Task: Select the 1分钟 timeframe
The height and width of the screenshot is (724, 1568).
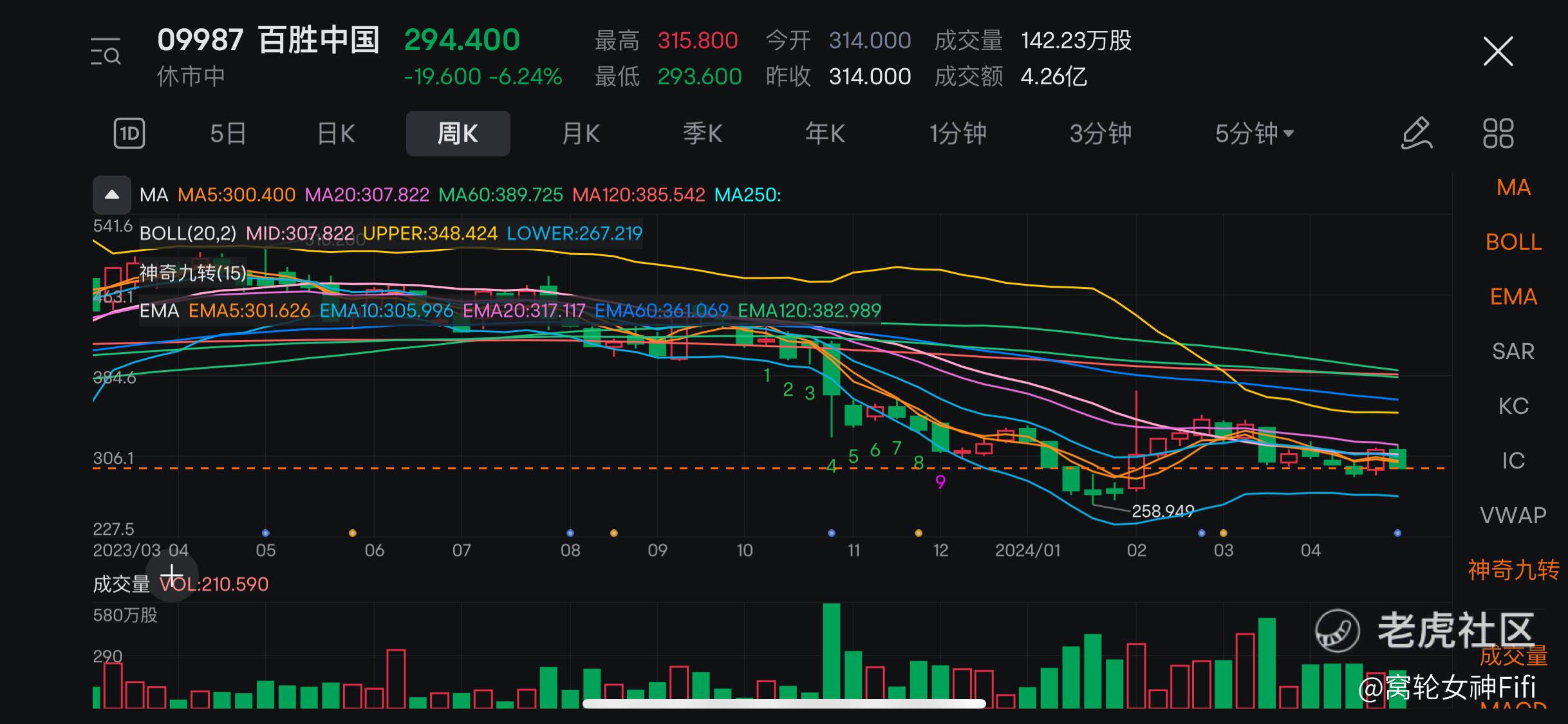Action: [957, 134]
